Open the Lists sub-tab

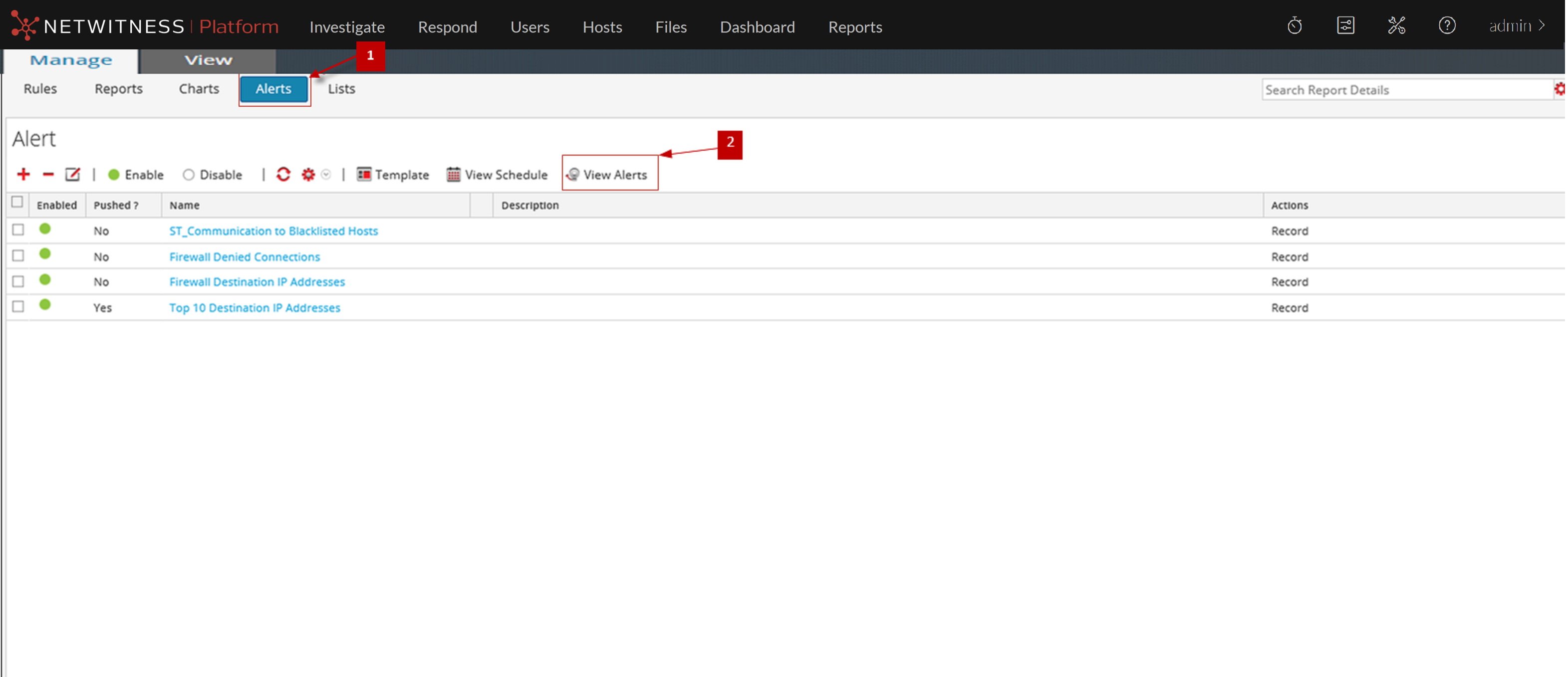pos(341,89)
